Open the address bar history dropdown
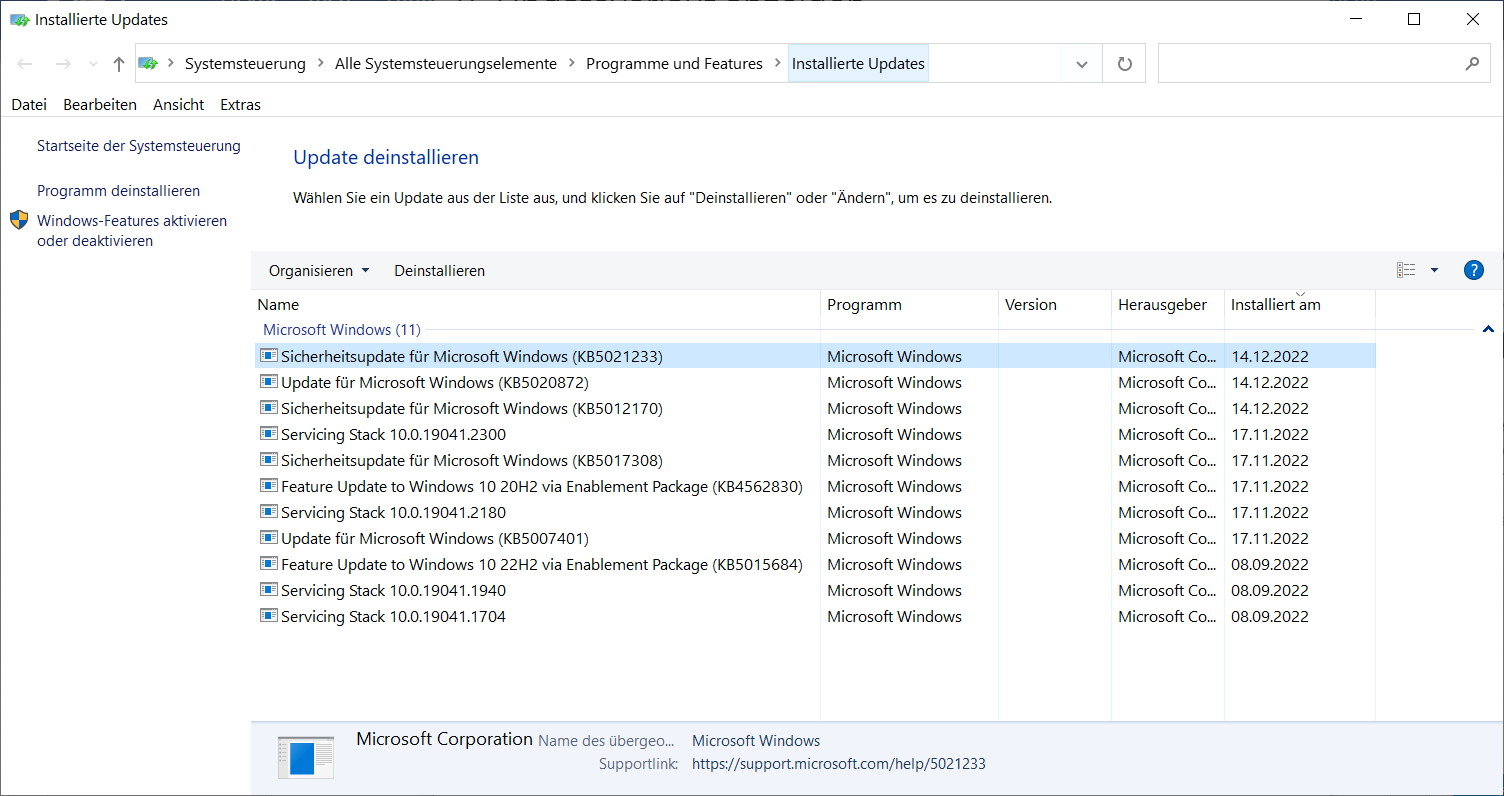The image size is (1504, 796). (x=1081, y=64)
